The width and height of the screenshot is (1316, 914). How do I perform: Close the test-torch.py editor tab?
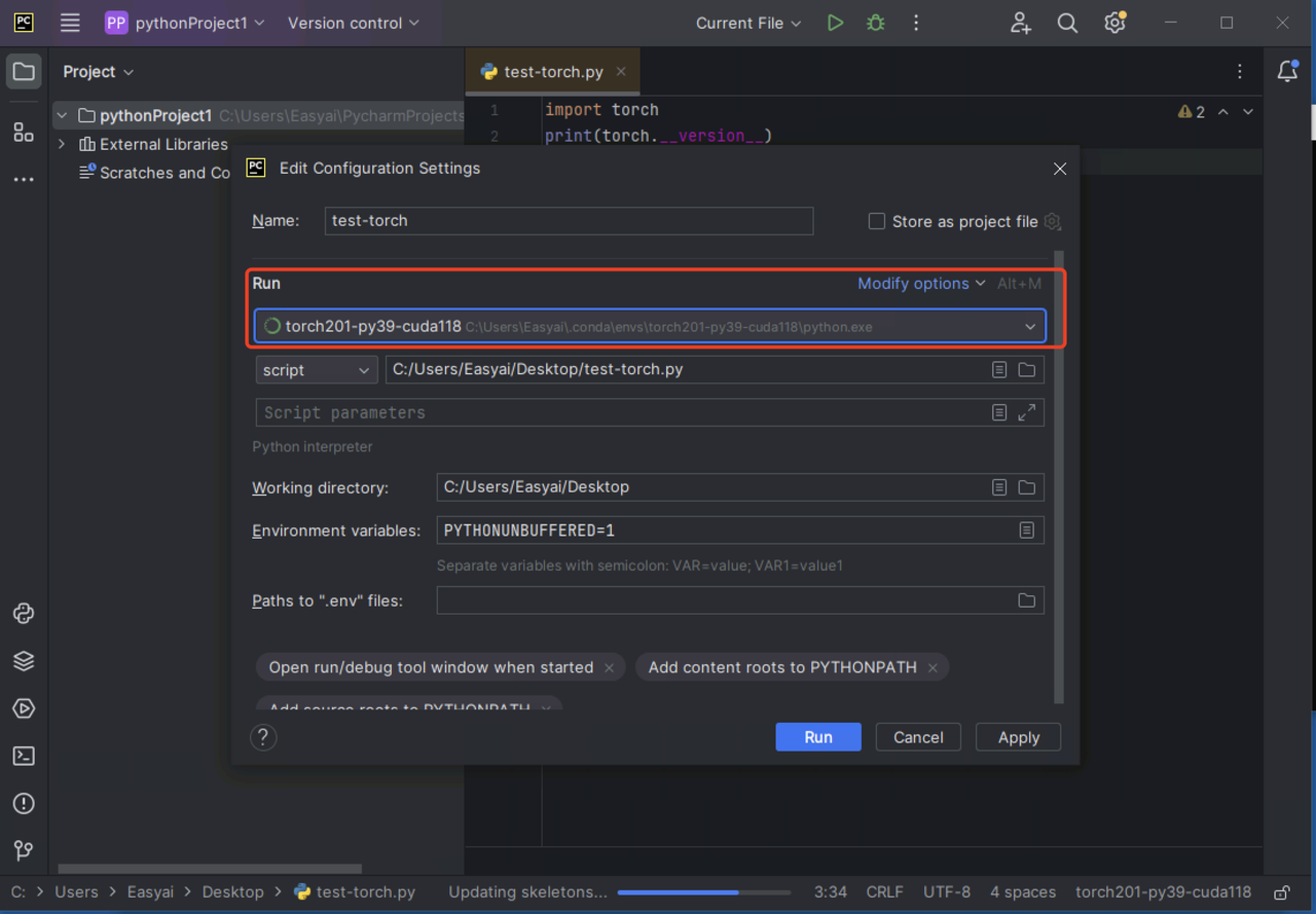click(621, 71)
